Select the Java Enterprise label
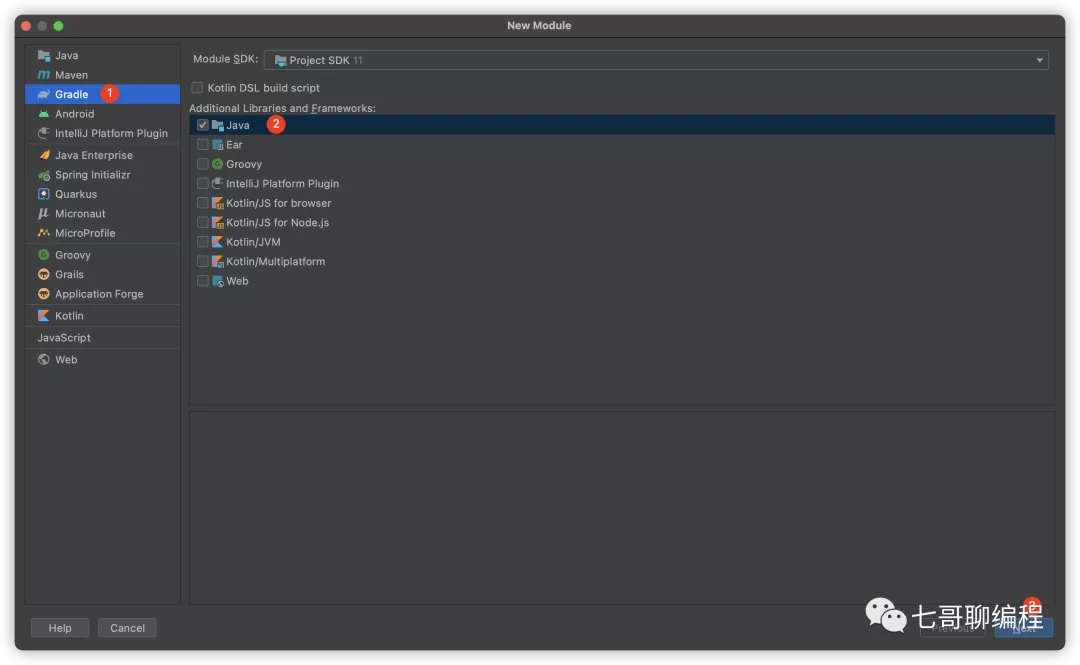Image resolution: width=1080 pixels, height=665 pixels. point(94,155)
